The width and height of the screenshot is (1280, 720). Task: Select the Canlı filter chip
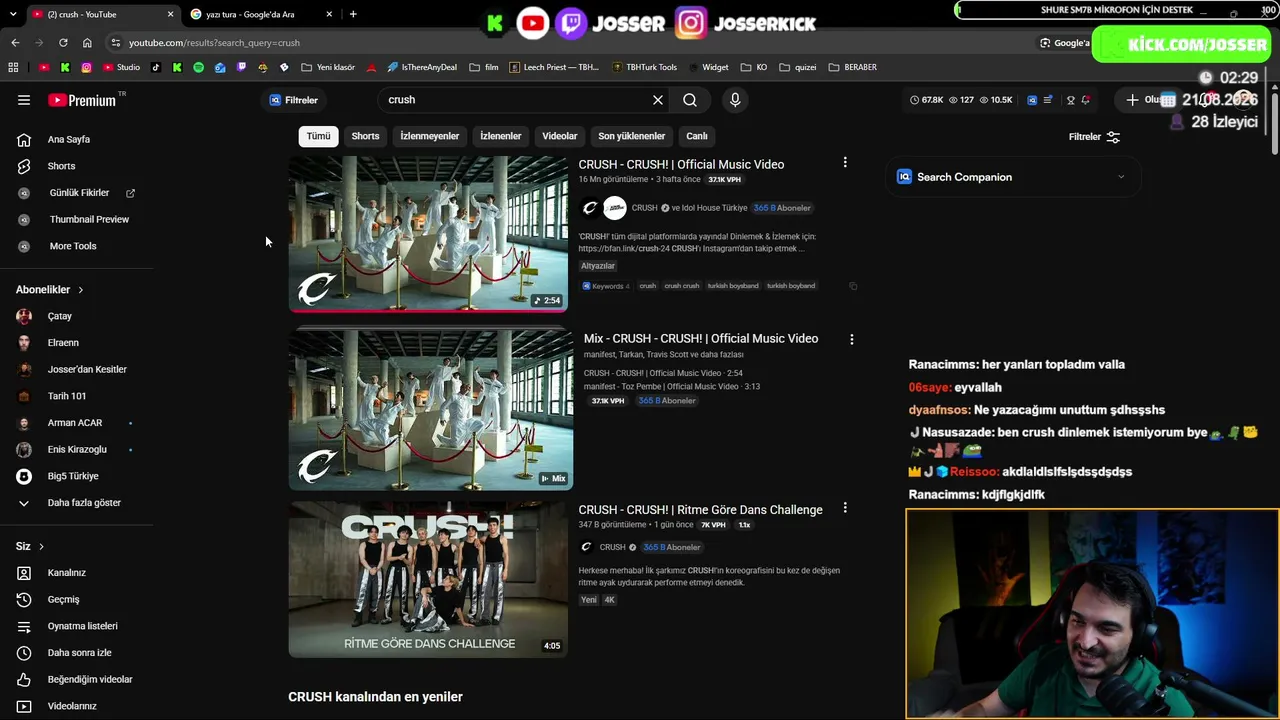(697, 136)
